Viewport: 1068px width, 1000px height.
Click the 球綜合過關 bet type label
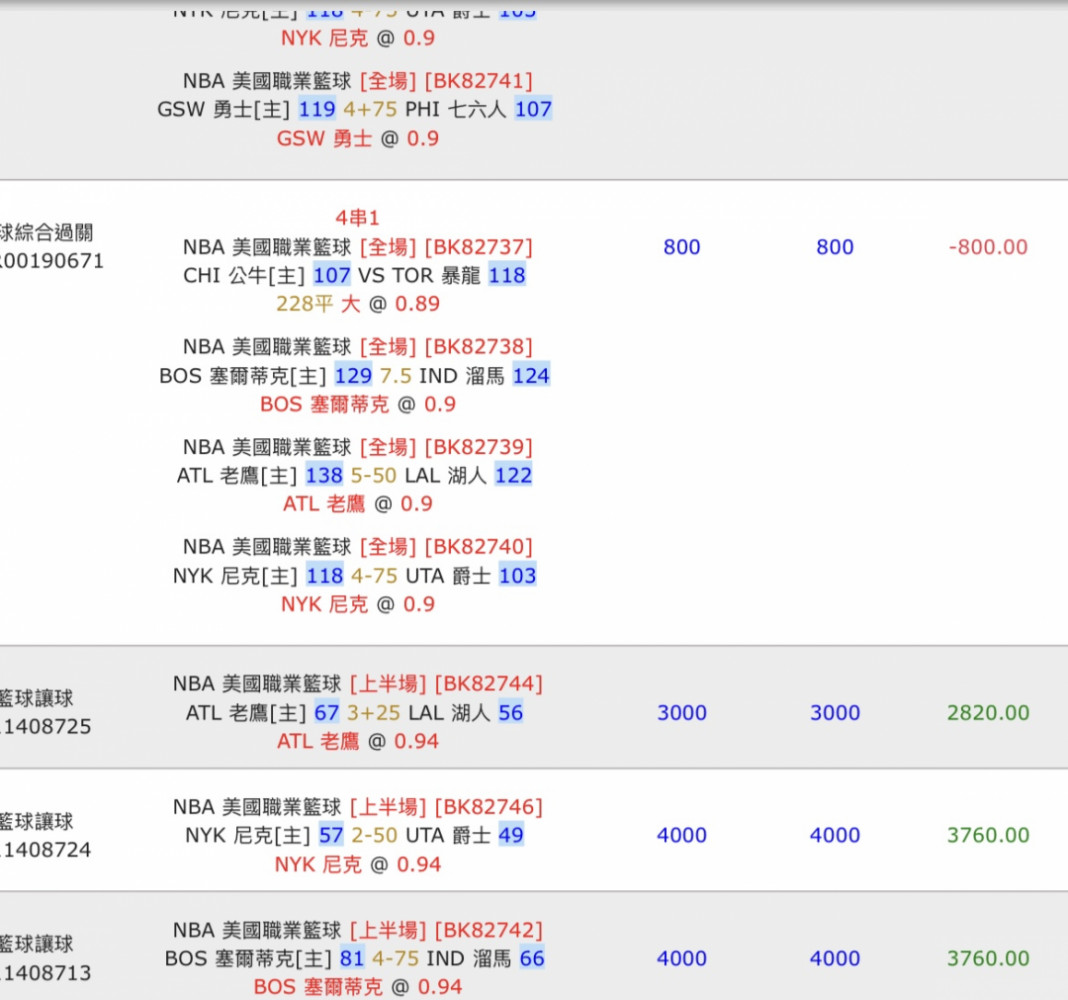coord(46,232)
